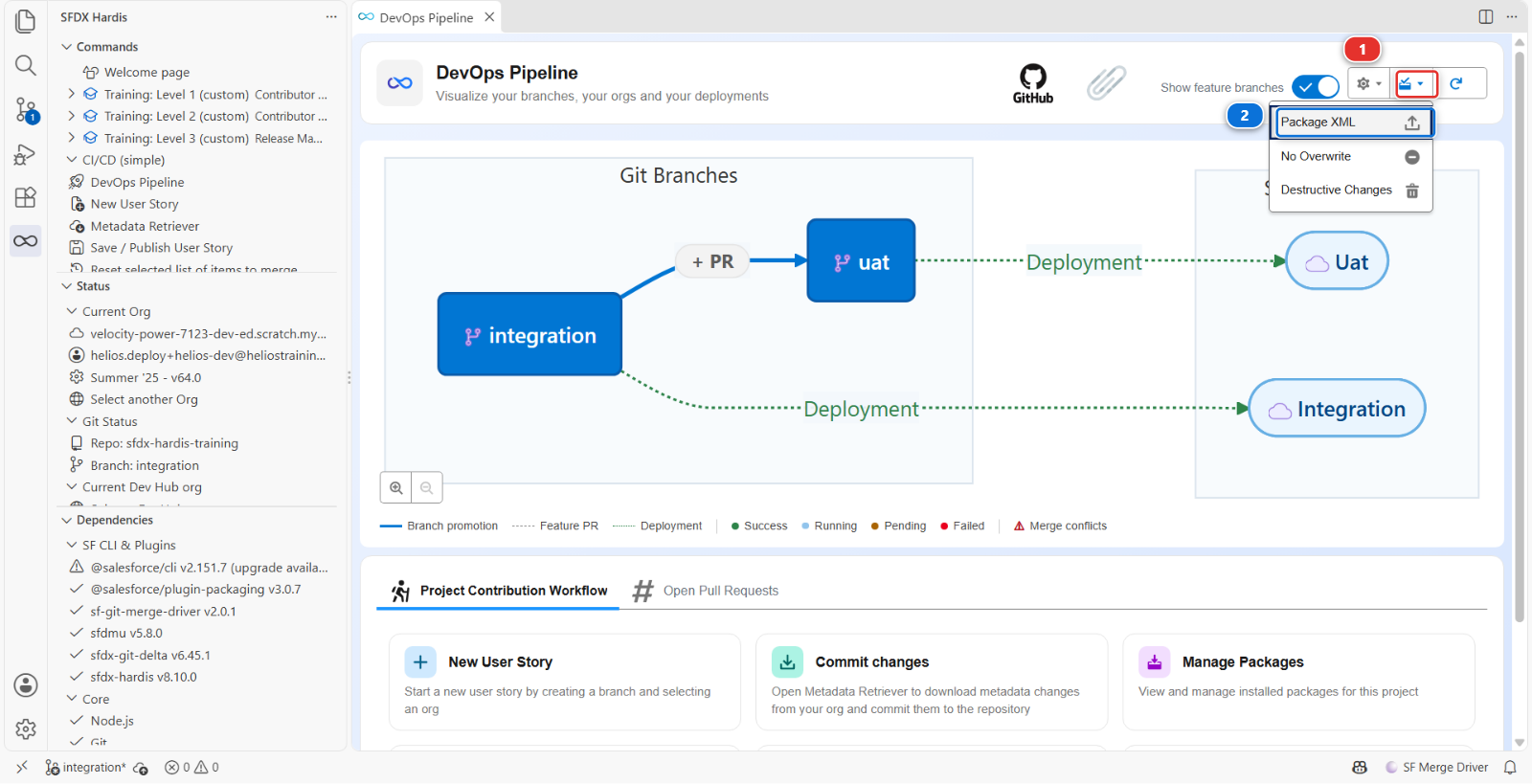This screenshot has width=1532, height=784.
Task: Select Project Contribution Workflow tab
Action: (x=499, y=591)
